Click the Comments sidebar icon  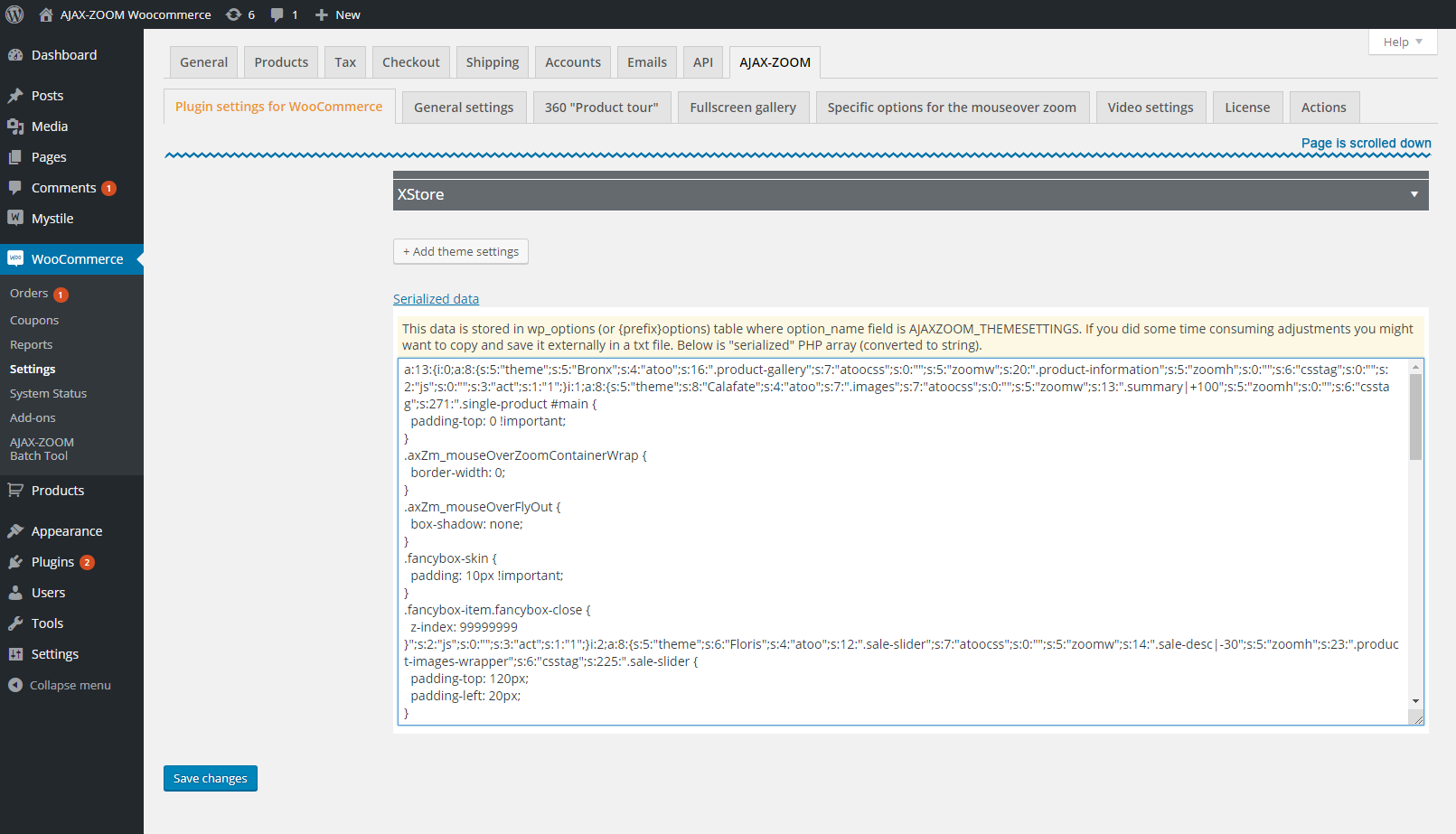(x=15, y=188)
